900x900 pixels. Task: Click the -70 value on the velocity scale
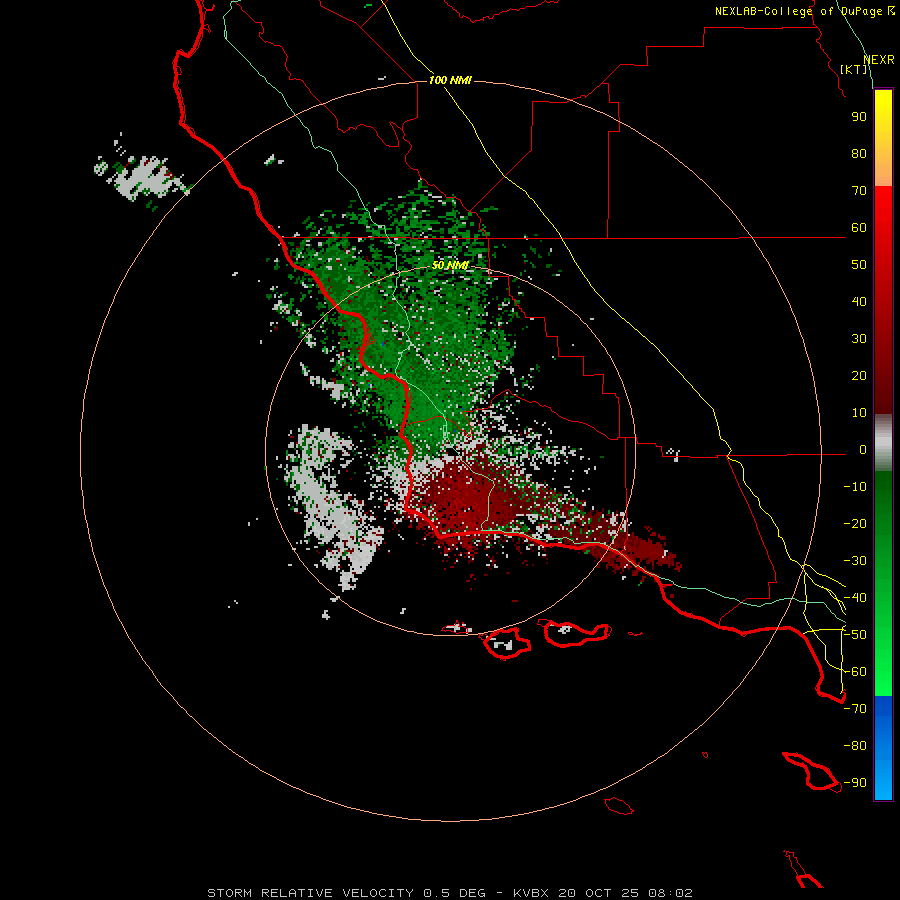[855, 709]
